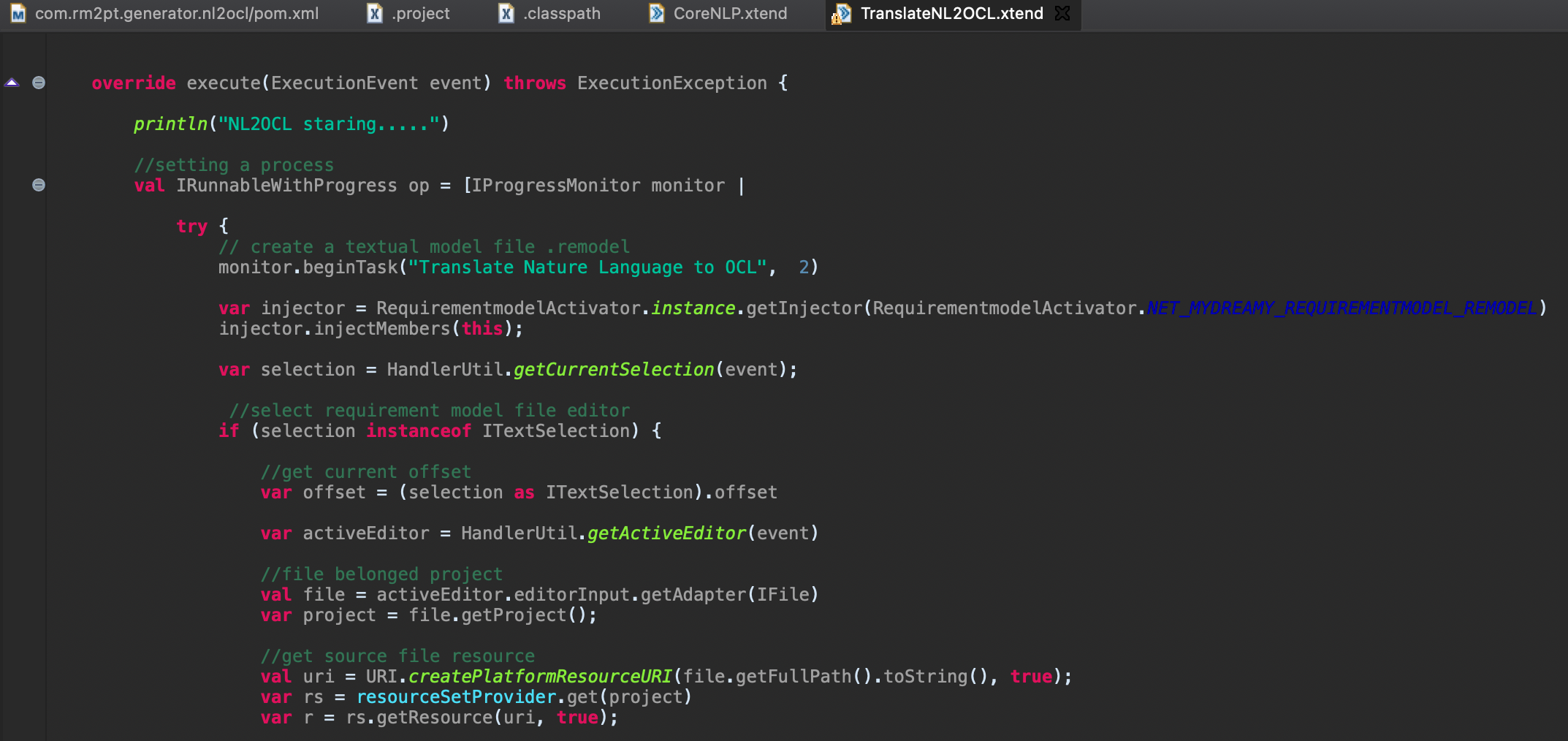Switch to the .project tab
Viewport: 1568px width, 741px height.
pyautogui.click(x=408, y=13)
